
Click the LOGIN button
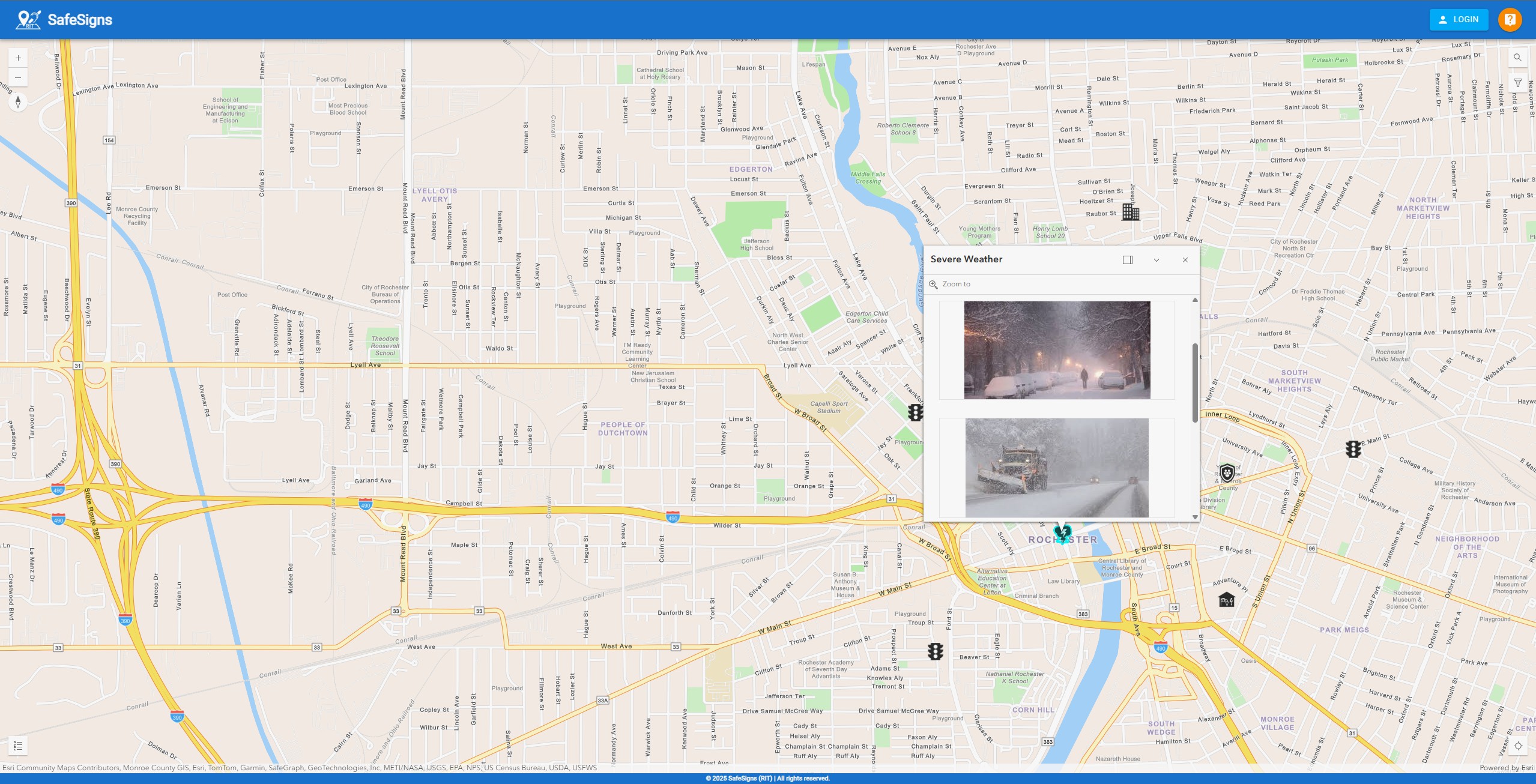pyautogui.click(x=1459, y=19)
